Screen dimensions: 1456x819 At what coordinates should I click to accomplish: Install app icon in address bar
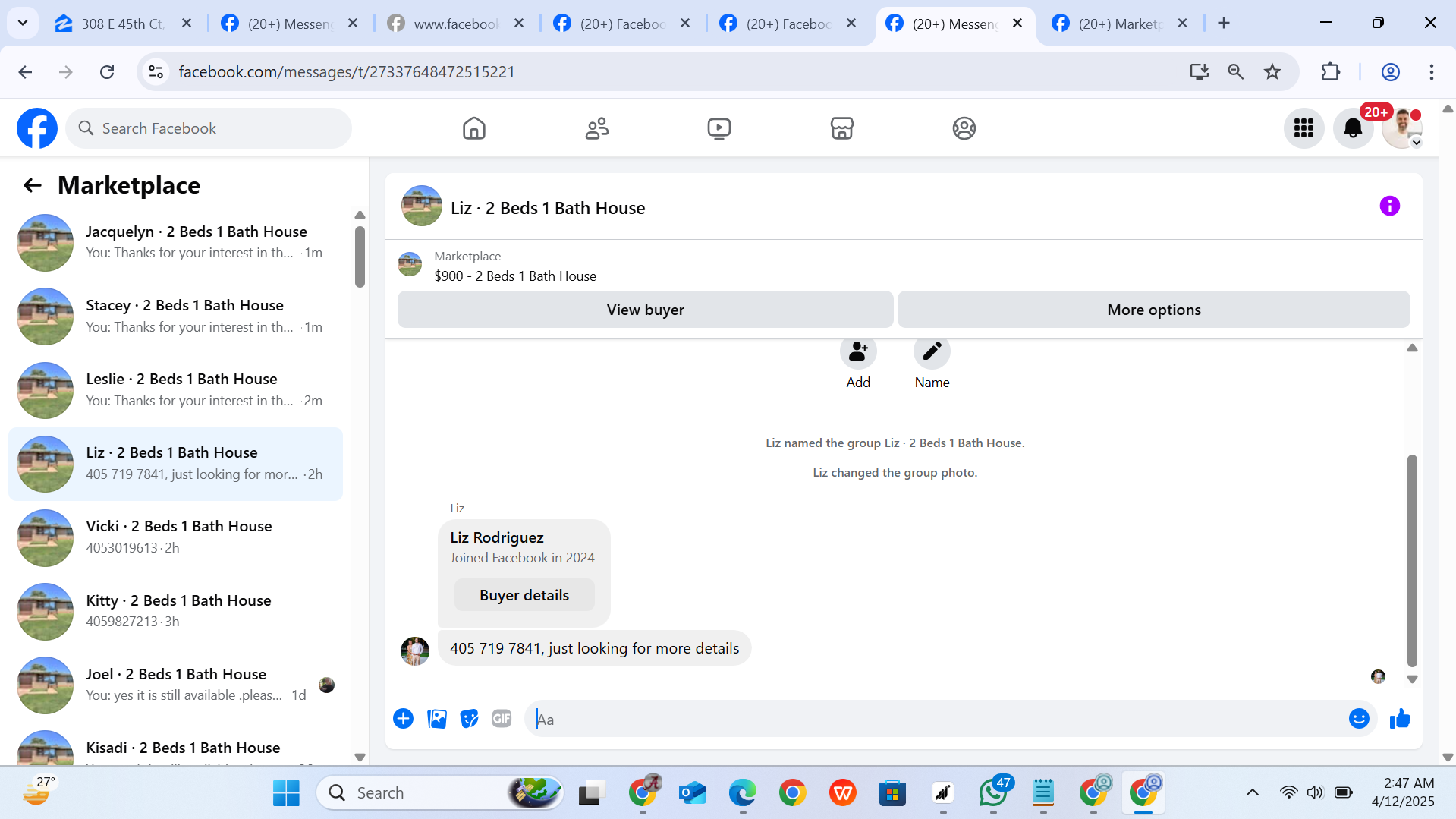click(x=1199, y=72)
